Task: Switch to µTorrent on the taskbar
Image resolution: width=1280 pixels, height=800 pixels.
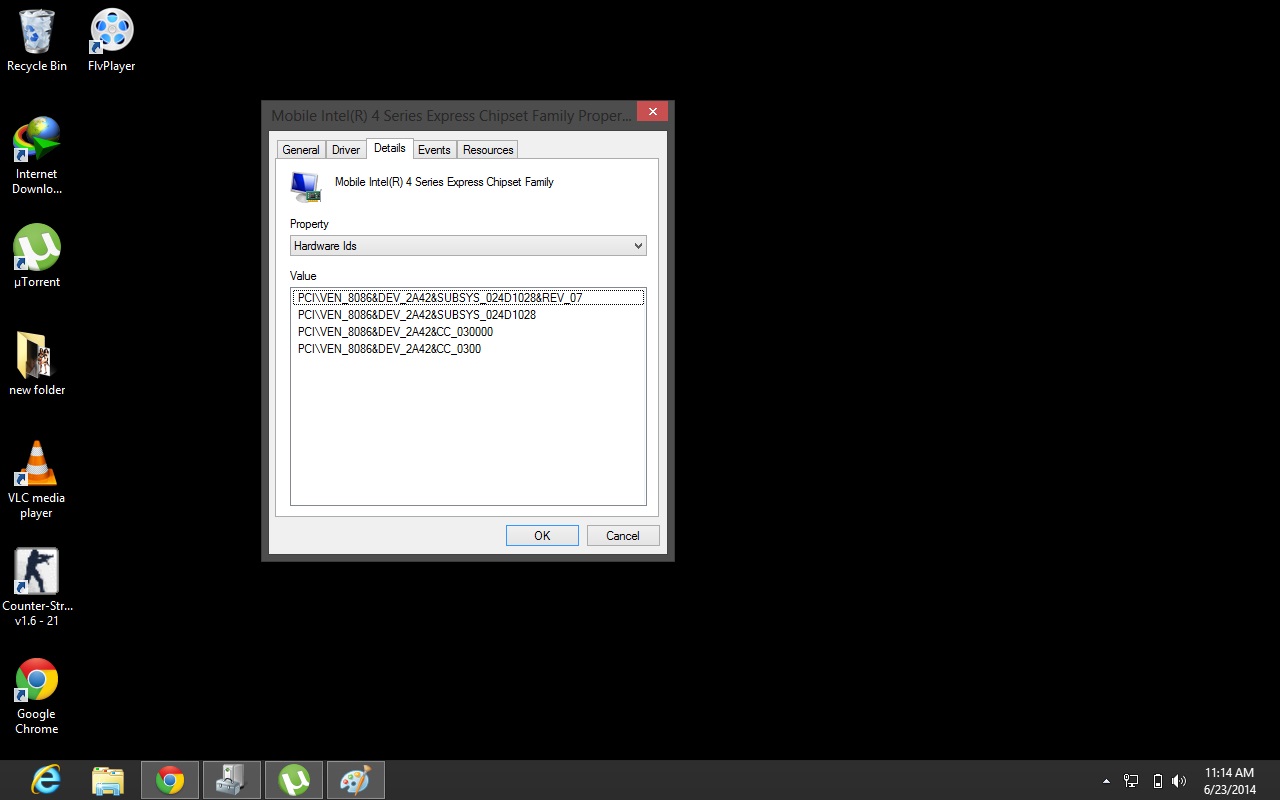Action: point(294,780)
